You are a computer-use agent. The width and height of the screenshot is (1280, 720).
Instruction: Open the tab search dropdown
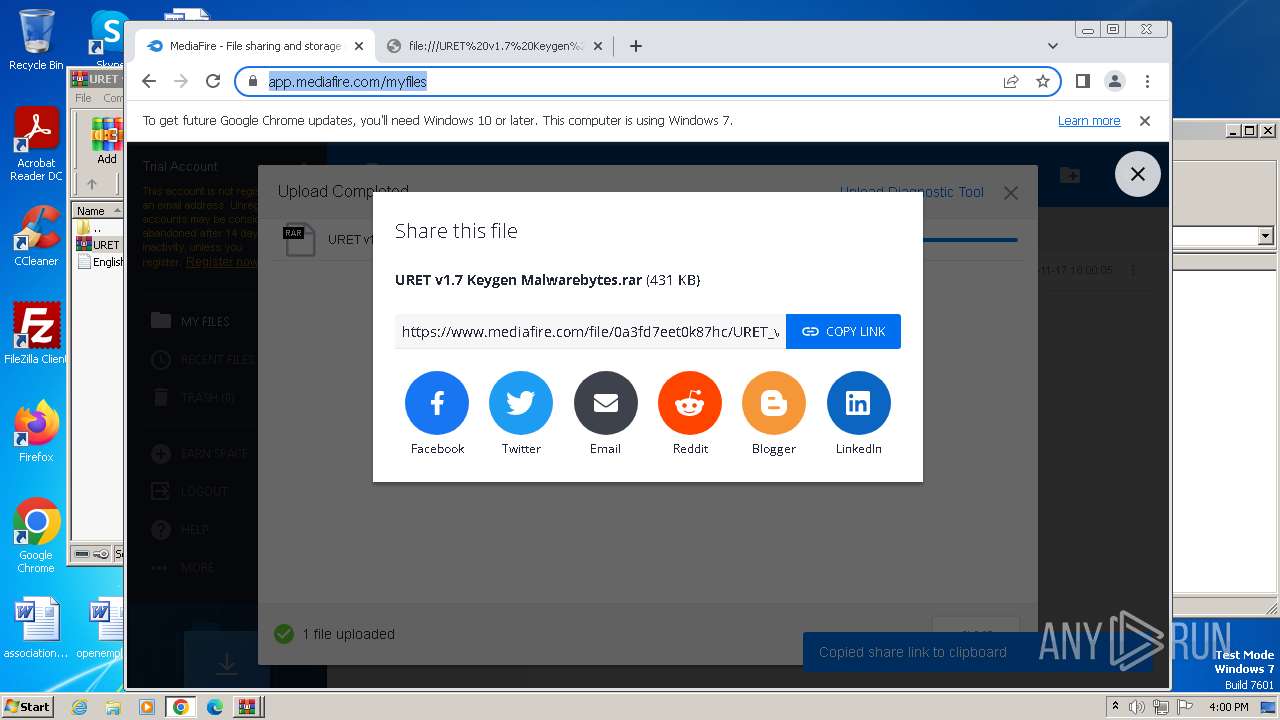1052,46
